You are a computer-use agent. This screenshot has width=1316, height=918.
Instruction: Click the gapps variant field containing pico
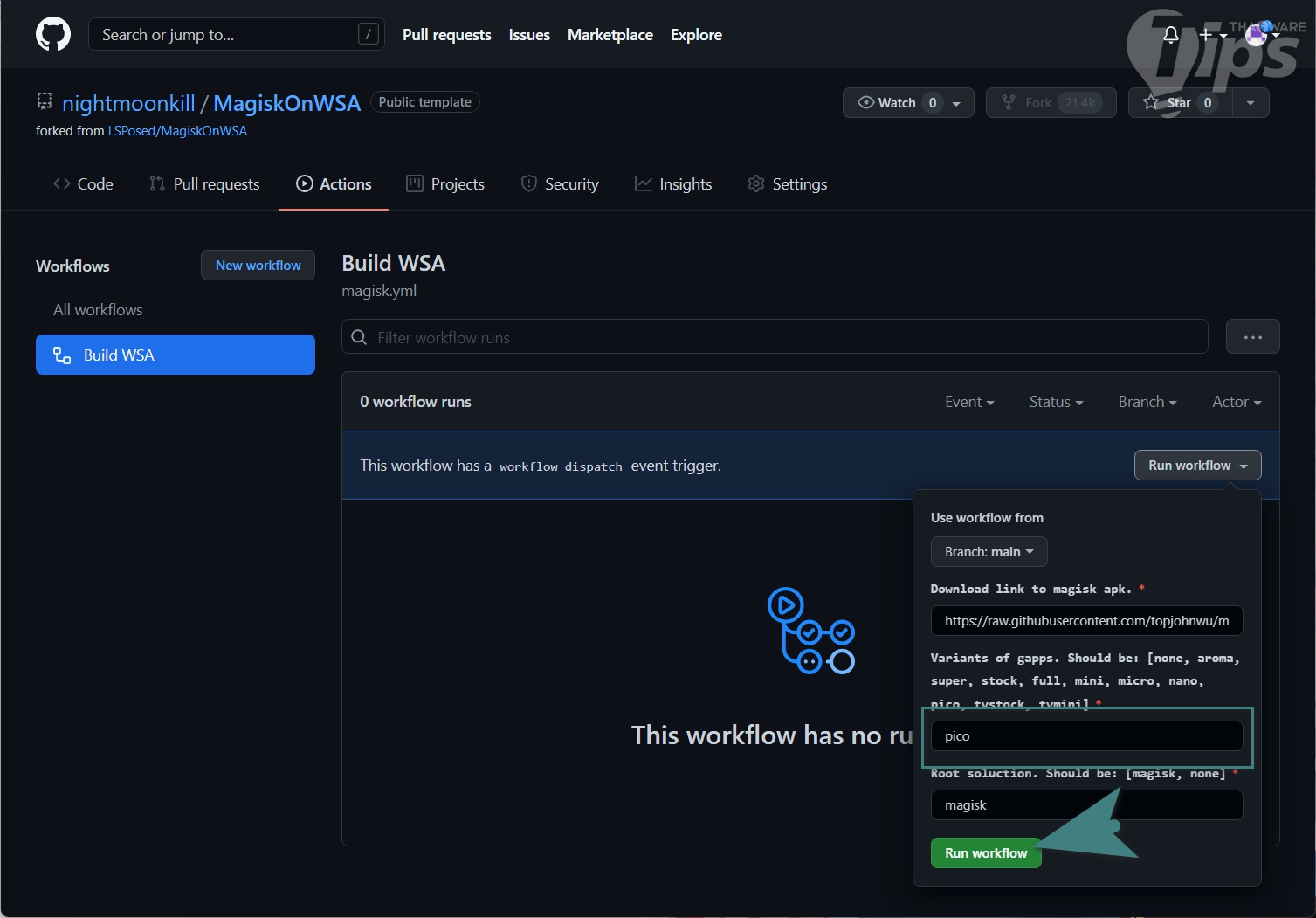click(x=1086, y=735)
